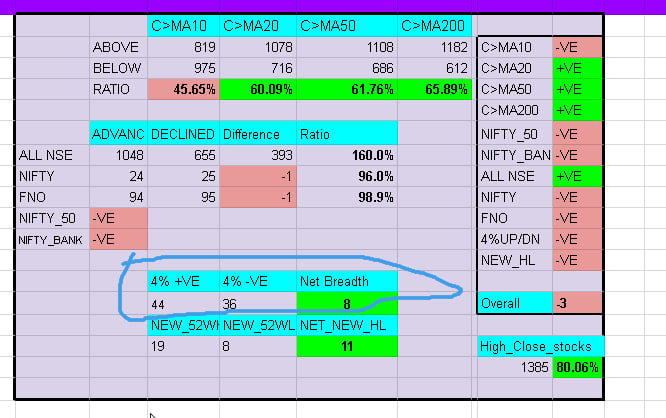Click the 160.0% ratio cell
The width and height of the screenshot is (666, 418).
(x=347, y=155)
